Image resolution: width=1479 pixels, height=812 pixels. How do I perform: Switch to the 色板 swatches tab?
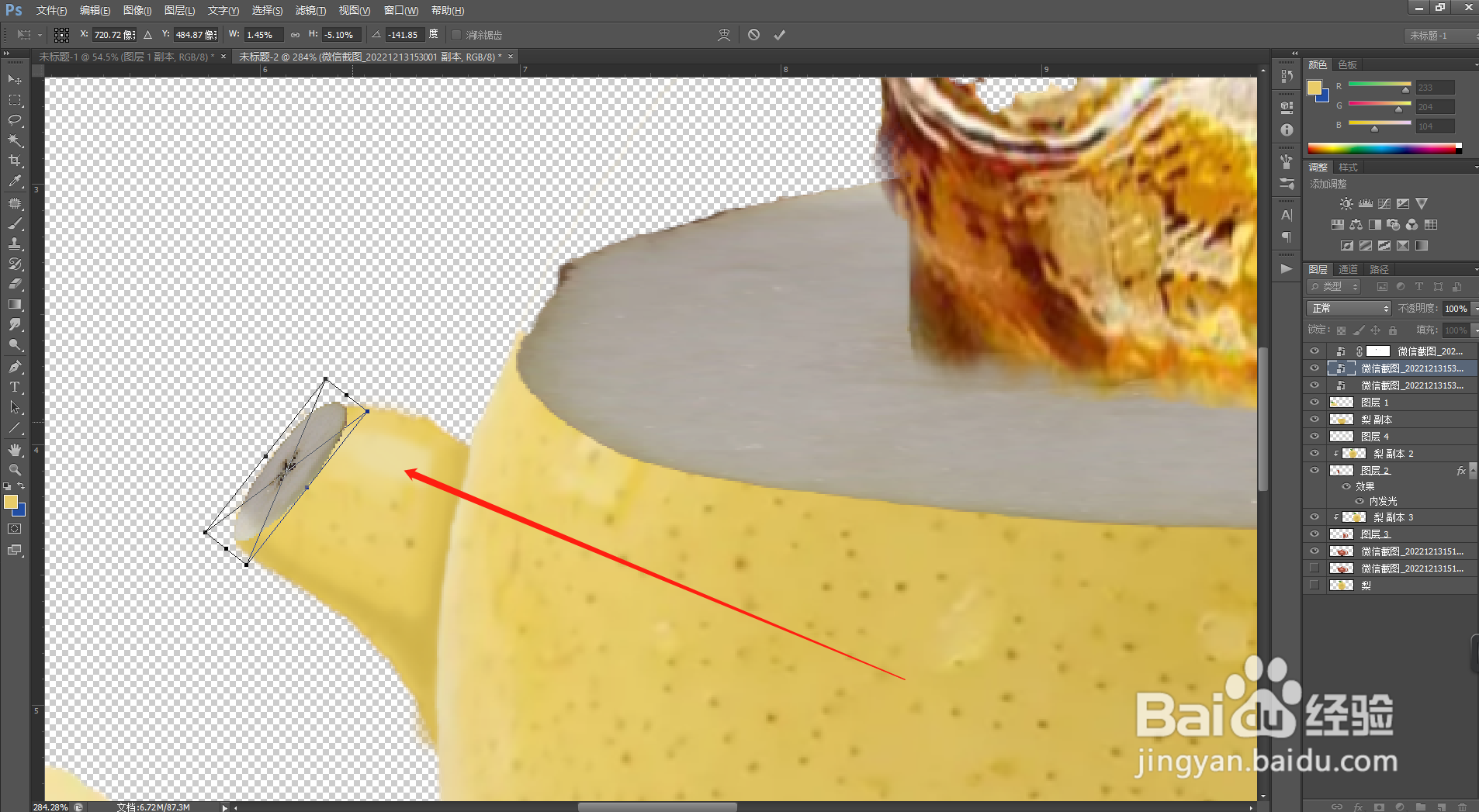[1348, 64]
